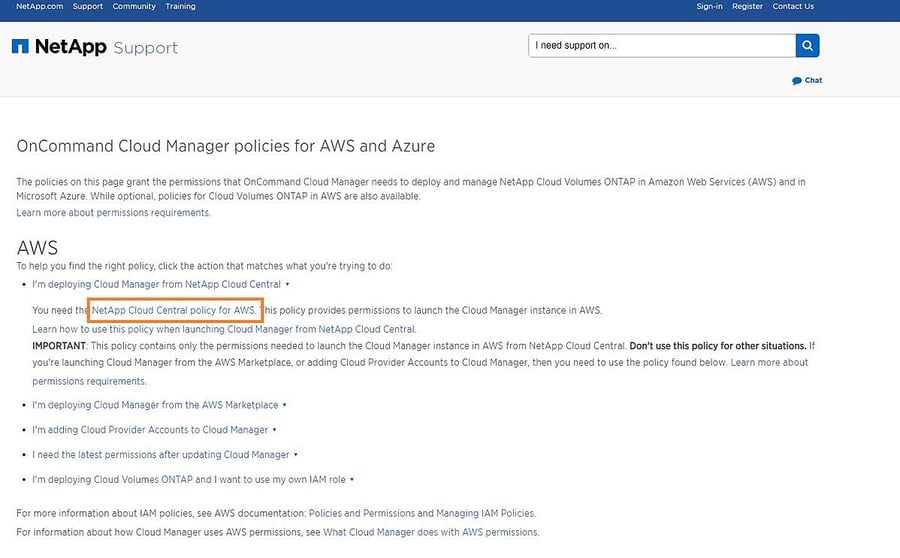Open Training from the top navigation
This screenshot has height=558, width=900.
(180, 6)
